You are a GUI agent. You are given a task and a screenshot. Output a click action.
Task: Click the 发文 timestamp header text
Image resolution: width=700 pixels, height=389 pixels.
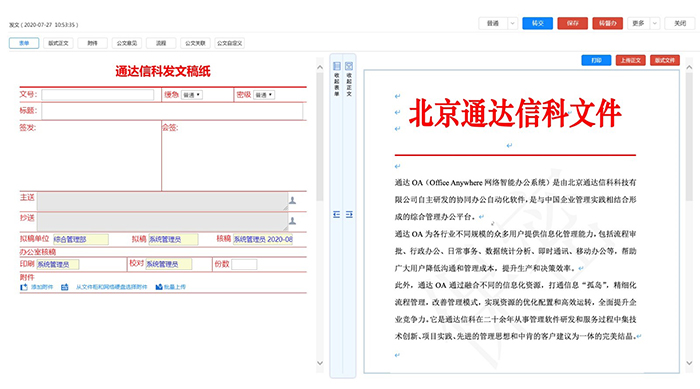pyautogui.click(x=43, y=25)
